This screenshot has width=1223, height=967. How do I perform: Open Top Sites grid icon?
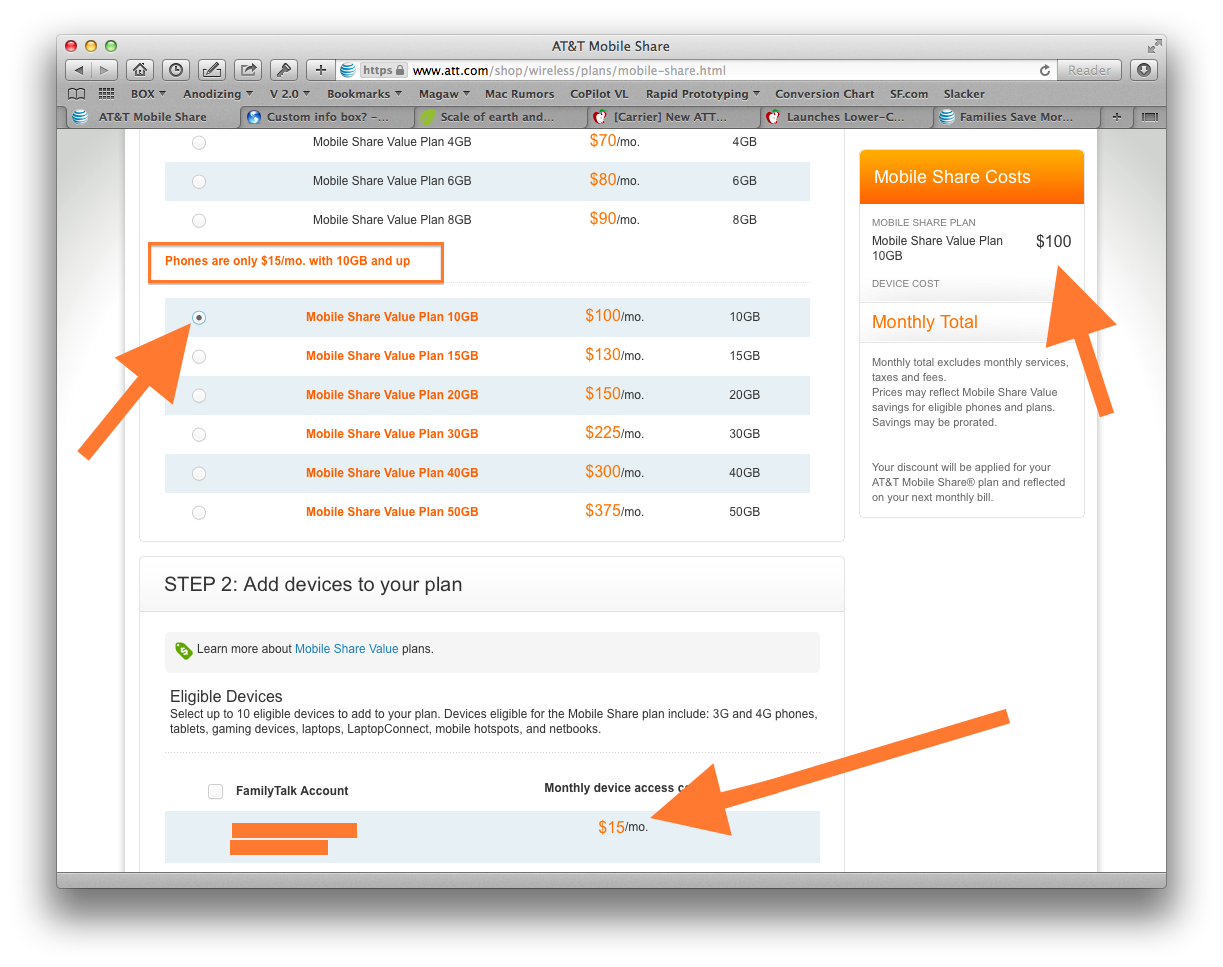[106, 94]
